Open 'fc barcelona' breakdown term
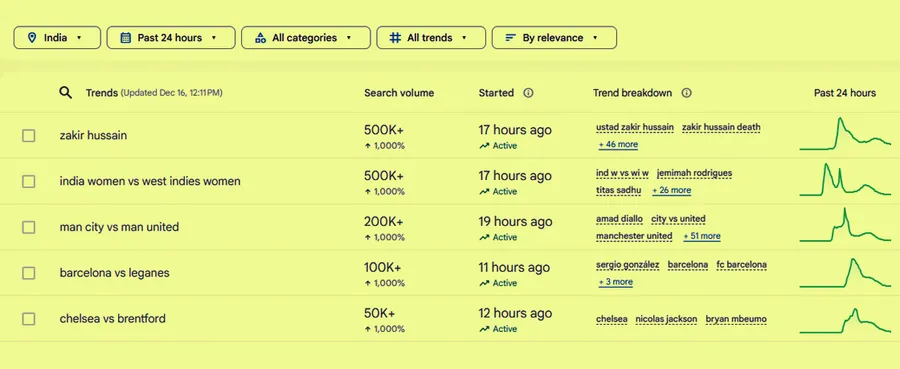Image resolution: width=900 pixels, height=369 pixels. pos(742,265)
